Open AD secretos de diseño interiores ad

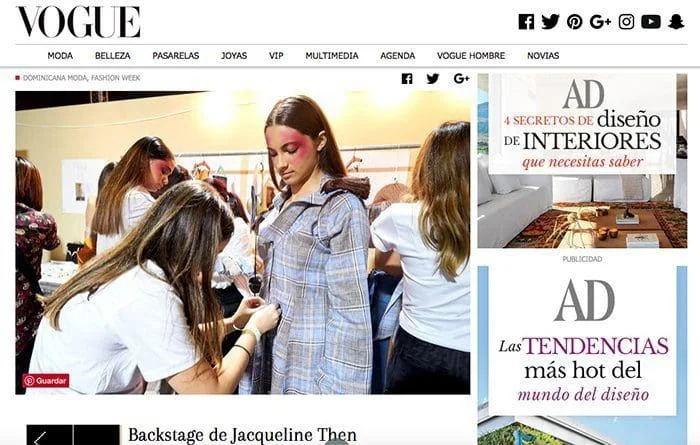point(582,161)
